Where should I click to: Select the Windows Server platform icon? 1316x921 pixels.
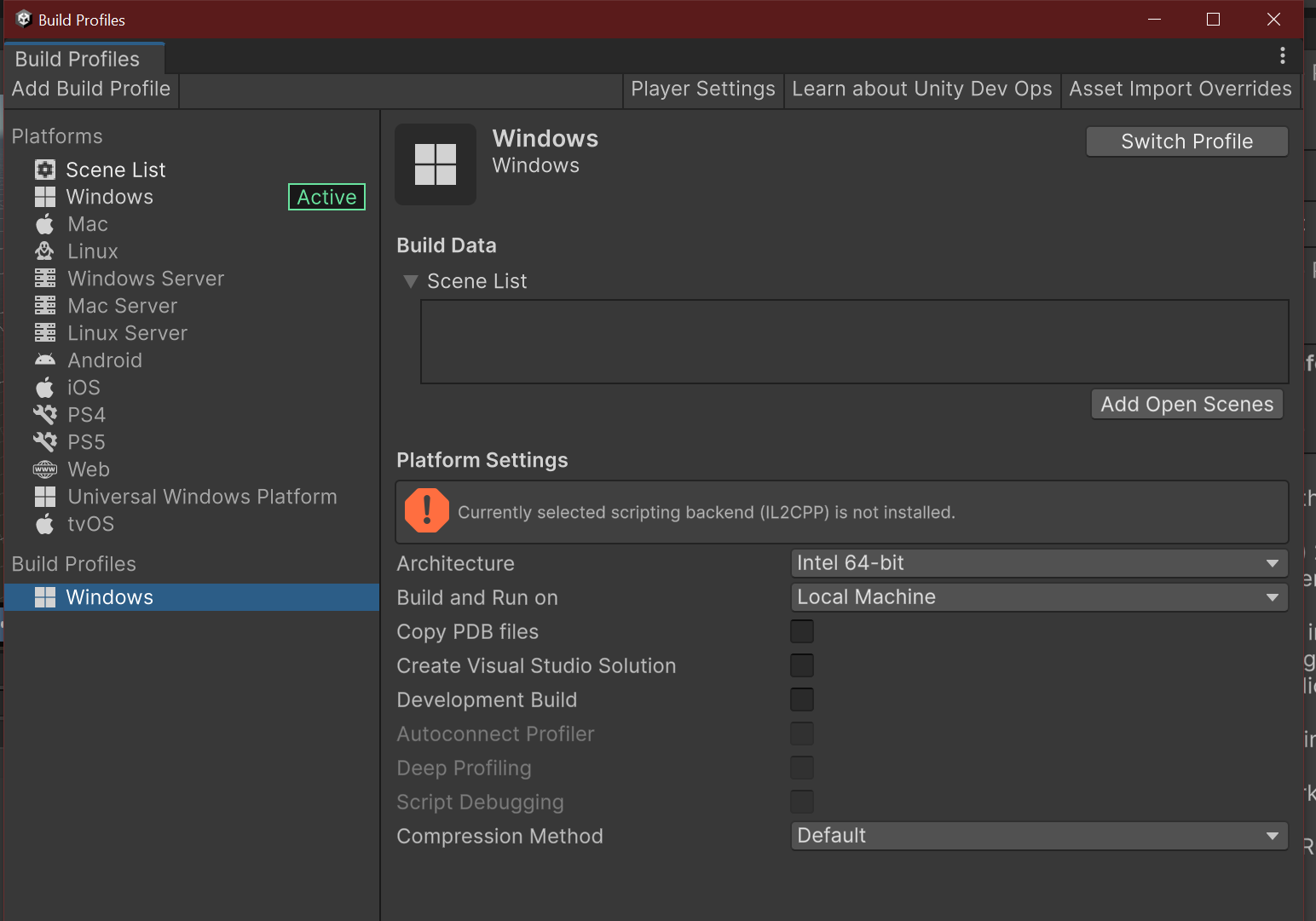(x=45, y=279)
